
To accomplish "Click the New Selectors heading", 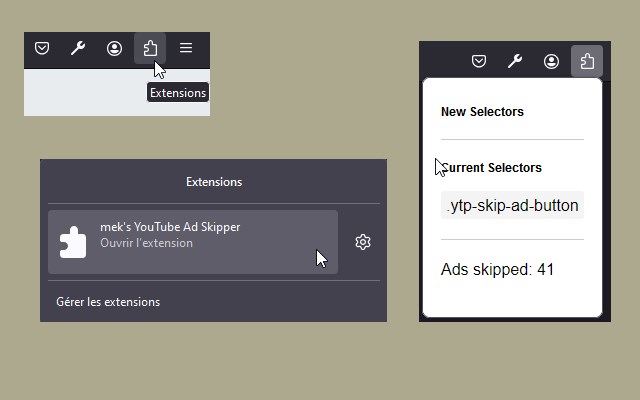I will (482, 112).
